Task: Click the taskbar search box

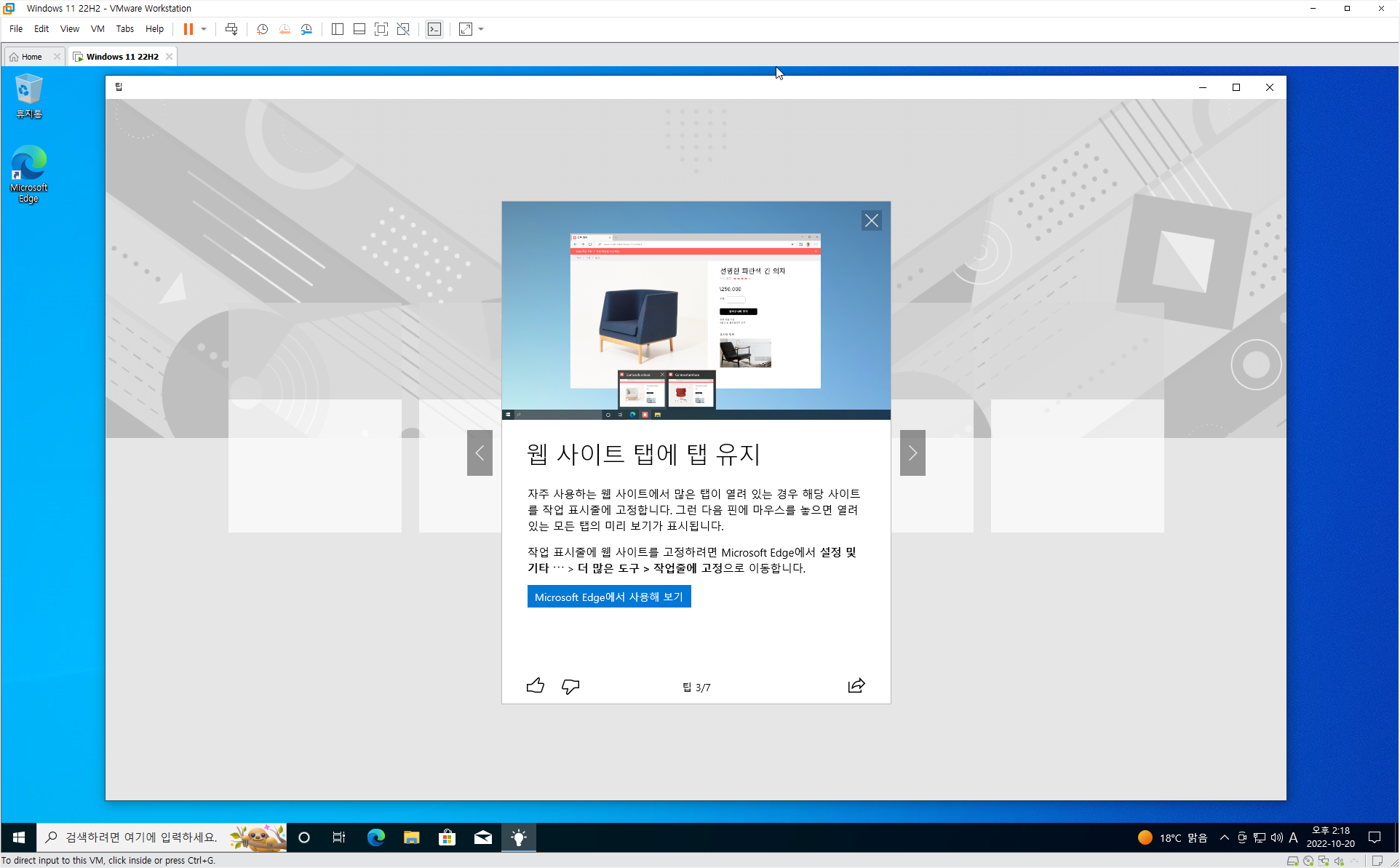Action: coord(162,837)
